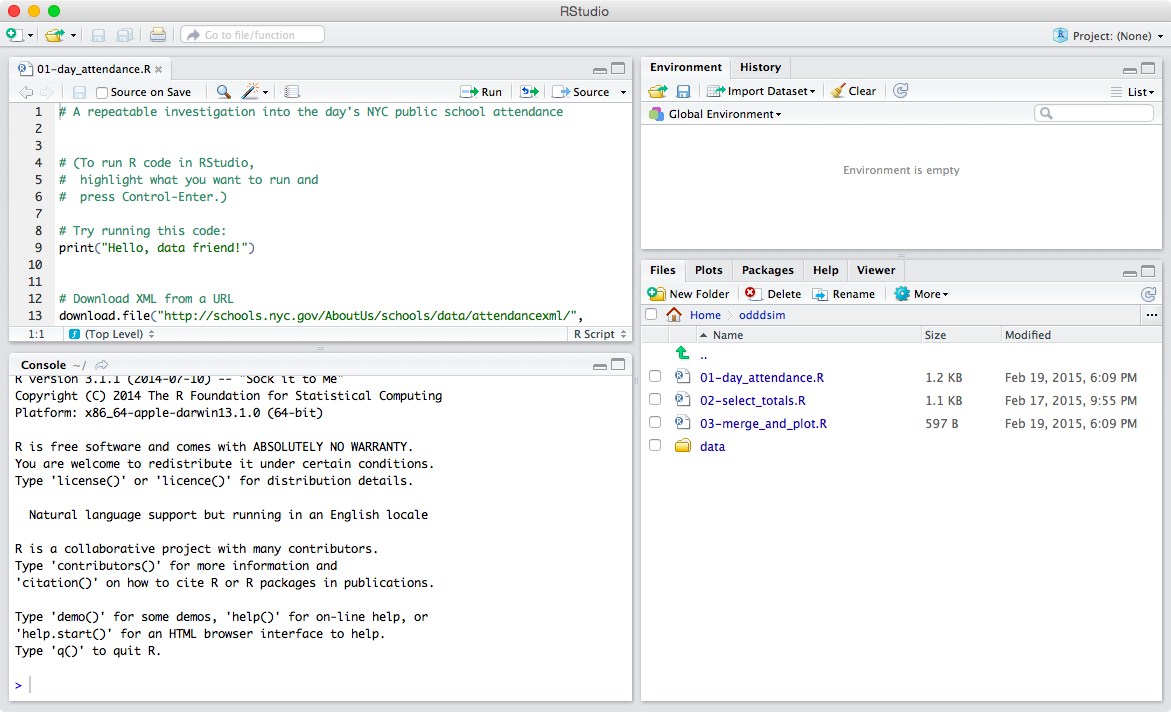
Task: Open the New File dropdown arrow
Action: coord(31,35)
